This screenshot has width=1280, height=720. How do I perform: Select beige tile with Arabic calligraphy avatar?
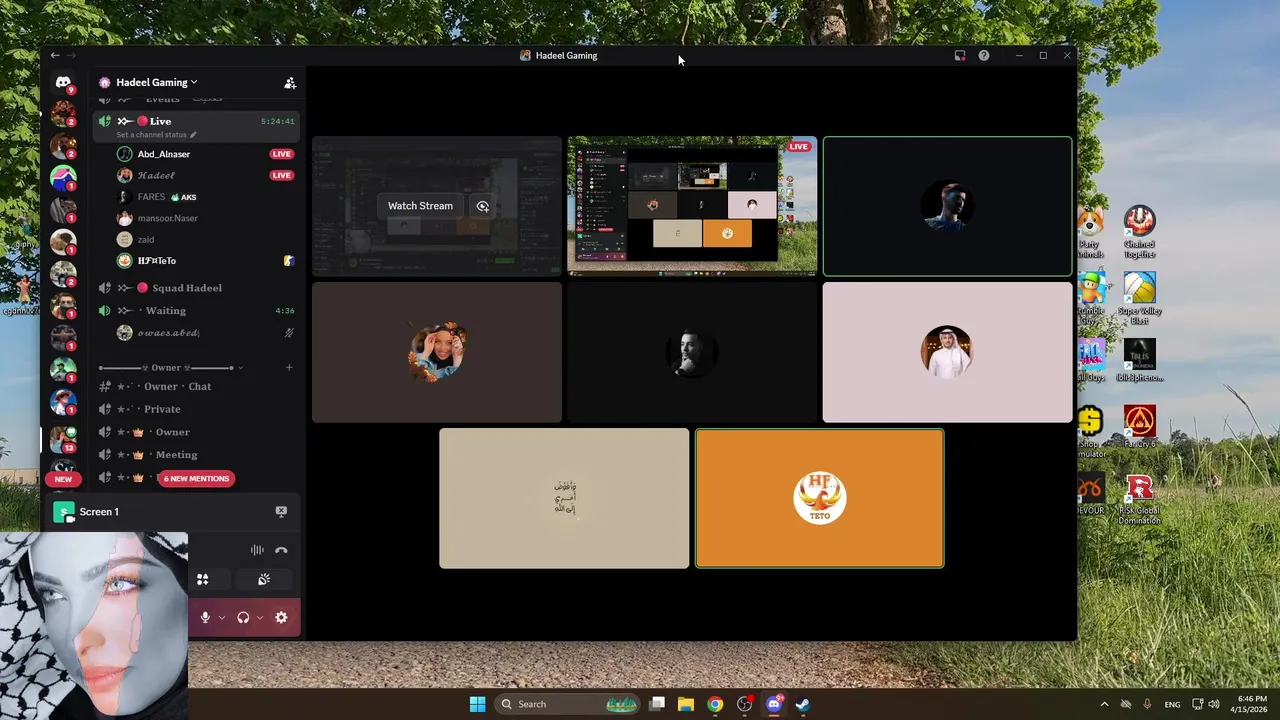(x=564, y=498)
